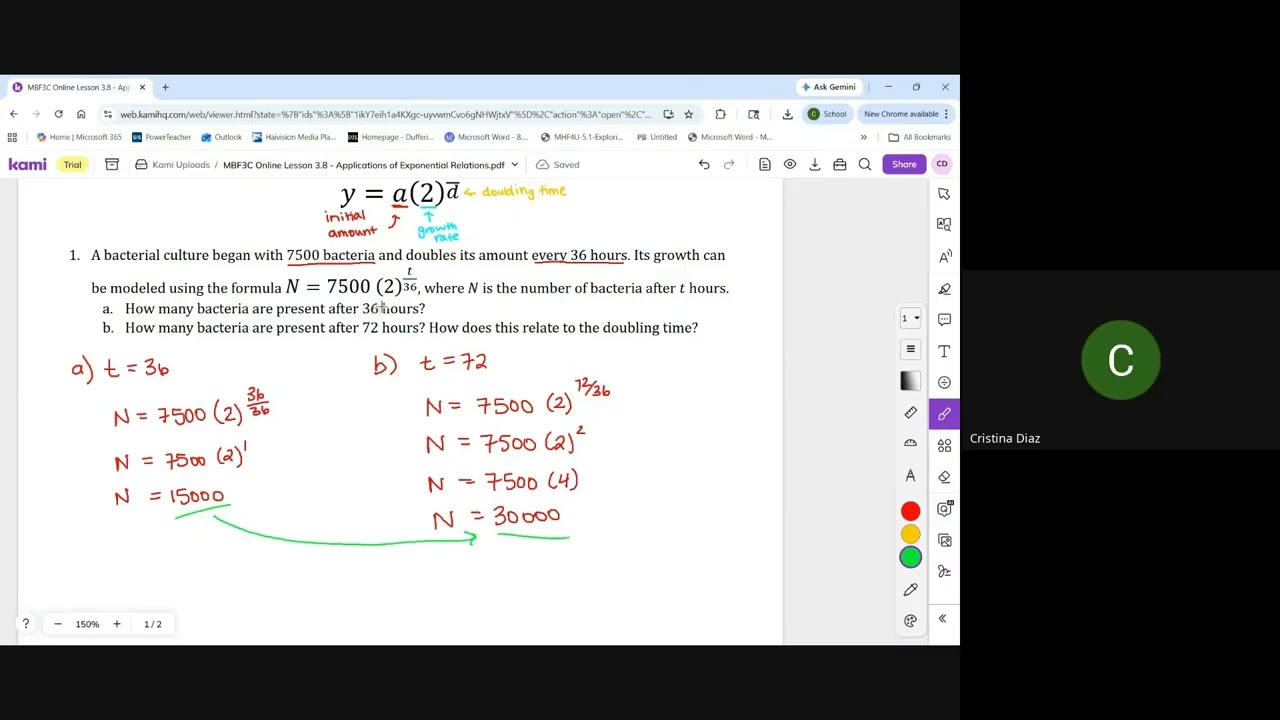Screen dimensions: 1280x720
Task: Collapse the Kami toolbar with double chevron
Action: tap(942, 619)
